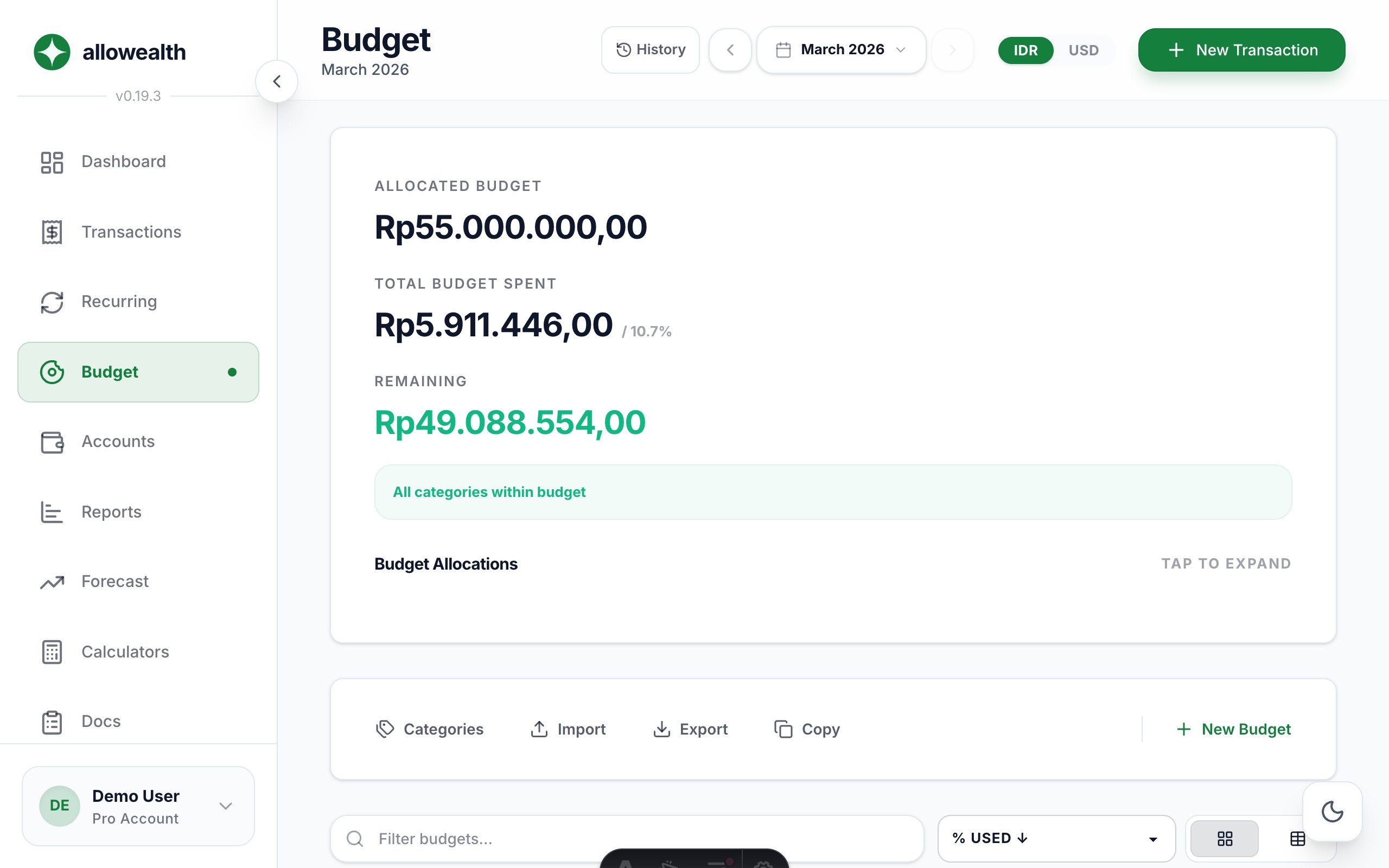
Task: Open the % USED sort dropdown
Action: (1055, 838)
